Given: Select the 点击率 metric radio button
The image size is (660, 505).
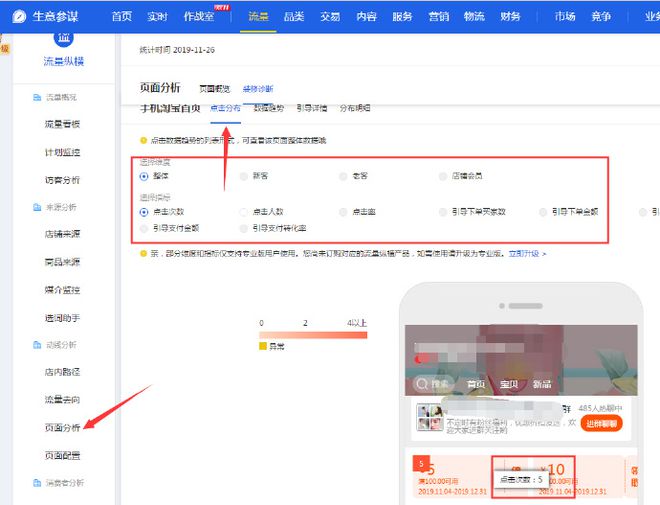Looking at the screenshot, I should (x=343, y=212).
